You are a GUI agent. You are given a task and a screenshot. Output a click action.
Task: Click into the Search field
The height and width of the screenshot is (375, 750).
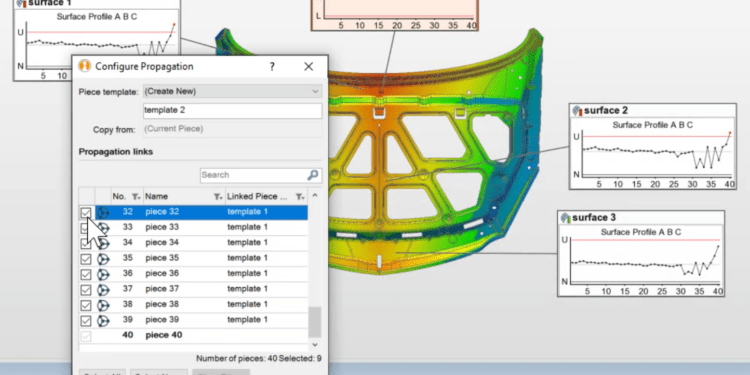[x=254, y=175]
